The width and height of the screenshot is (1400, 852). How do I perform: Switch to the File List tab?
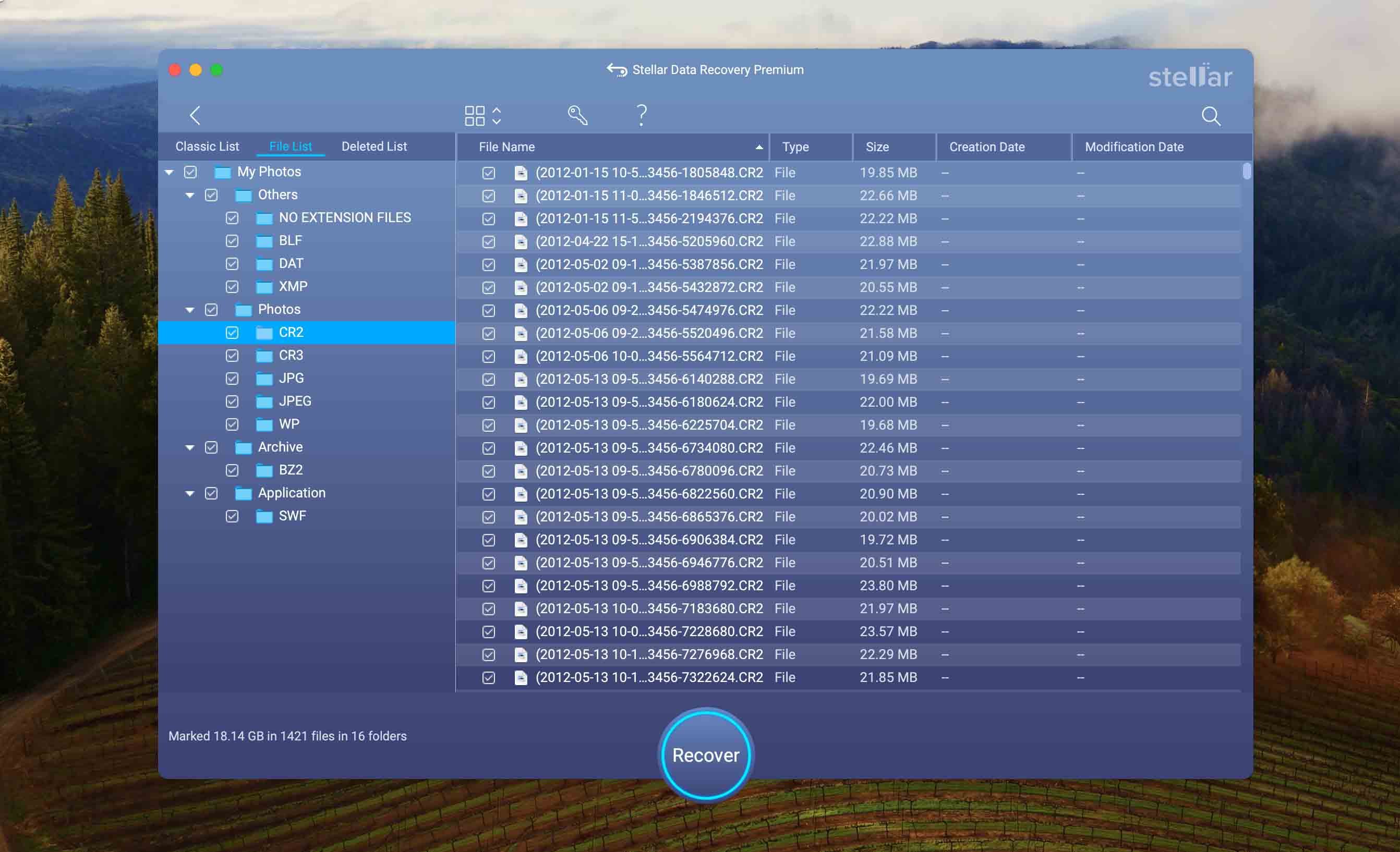291,147
